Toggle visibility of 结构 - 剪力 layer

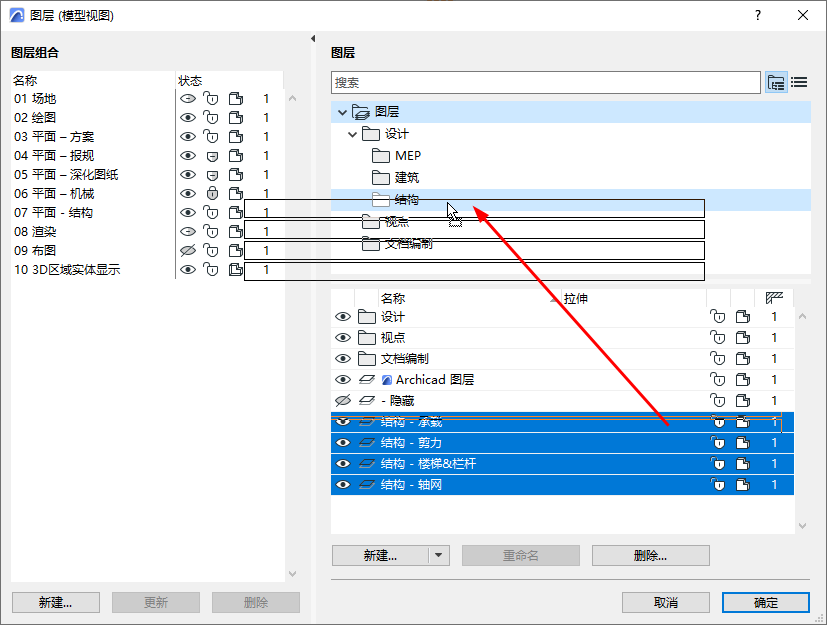[343, 443]
